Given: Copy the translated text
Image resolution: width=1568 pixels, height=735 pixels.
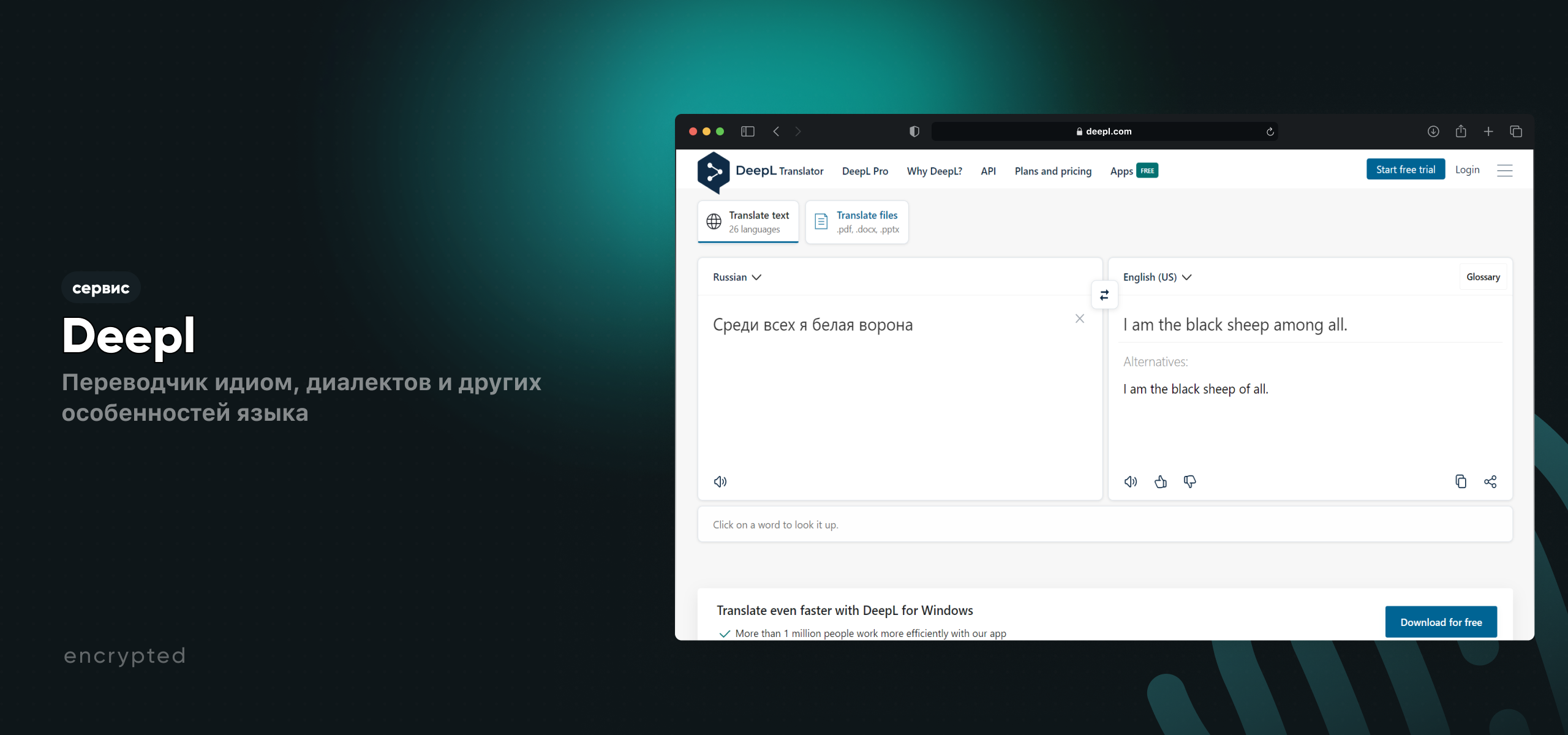Looking at the screenshot, I should click(x=1460, y=481).
